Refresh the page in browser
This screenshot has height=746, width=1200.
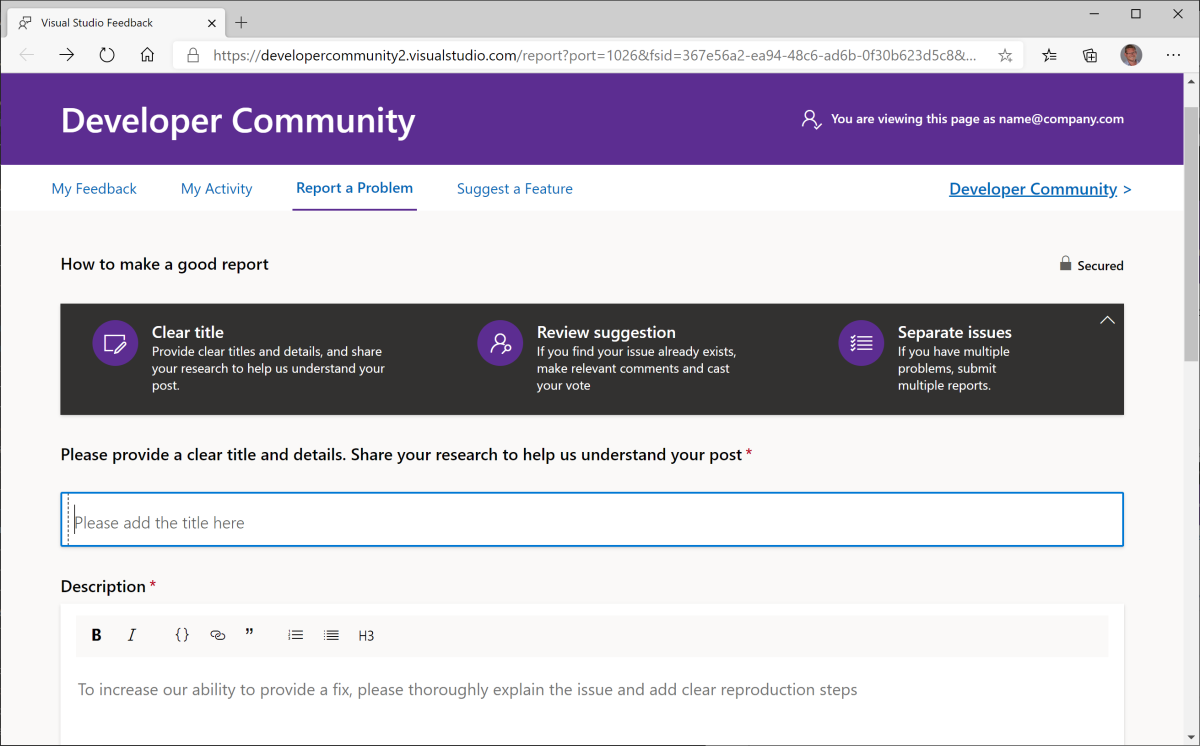(107, 56)
